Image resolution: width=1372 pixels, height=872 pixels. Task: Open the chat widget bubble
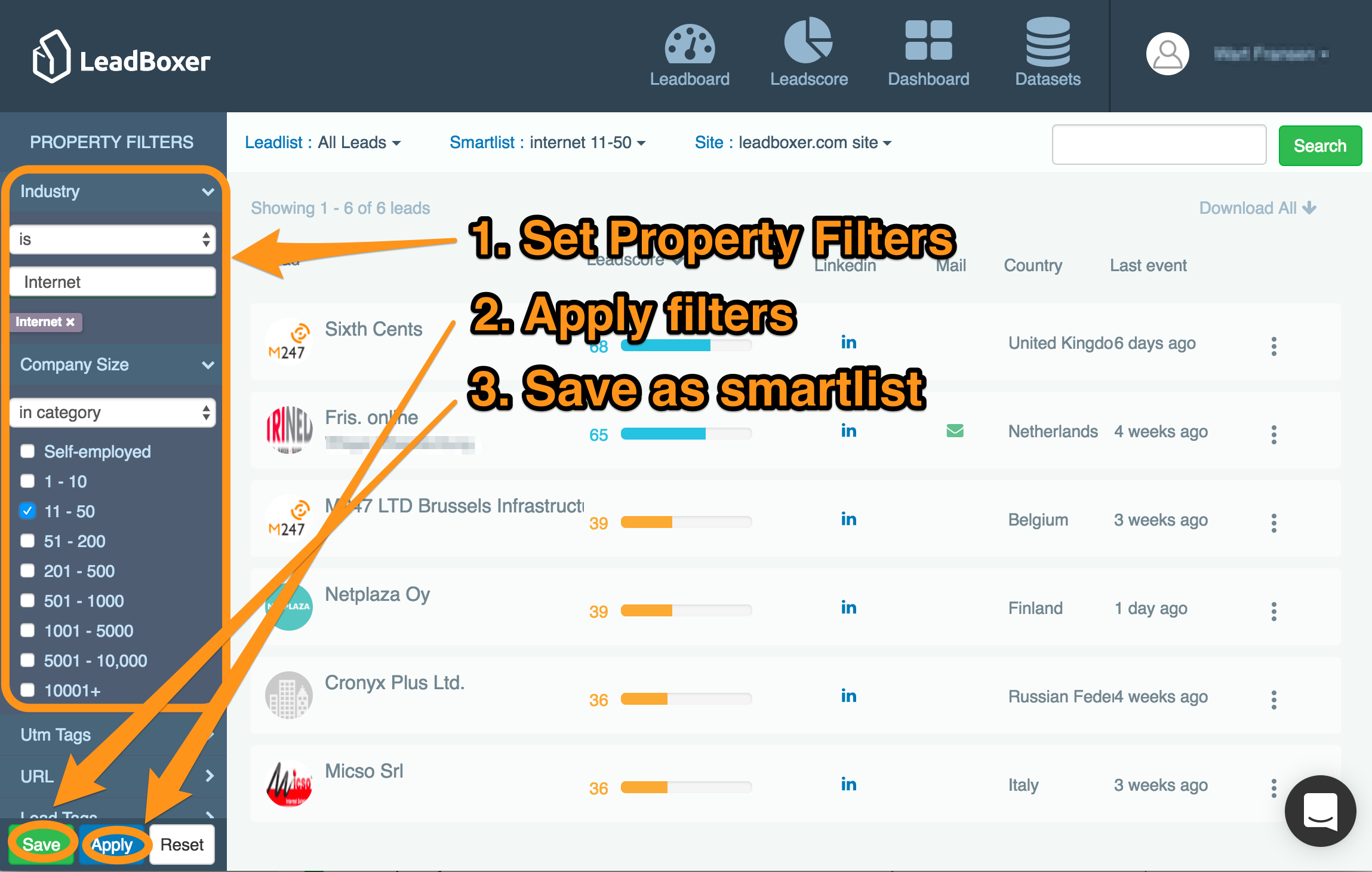point(1320,810)
